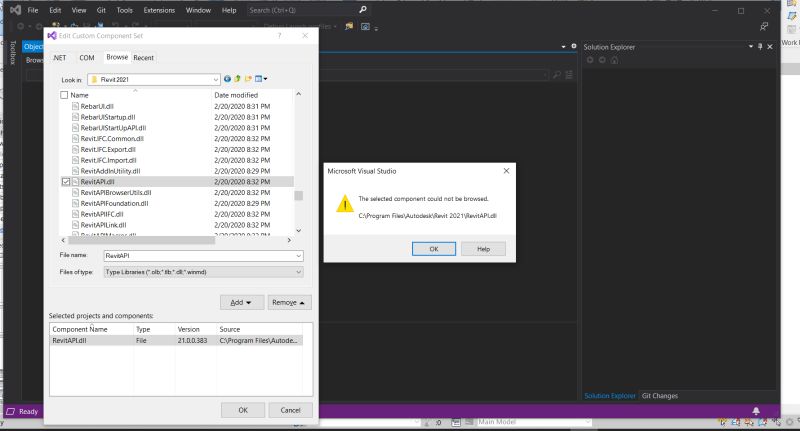Open the Look in folder dropdown
800x431 pixels.
point(216,80)
